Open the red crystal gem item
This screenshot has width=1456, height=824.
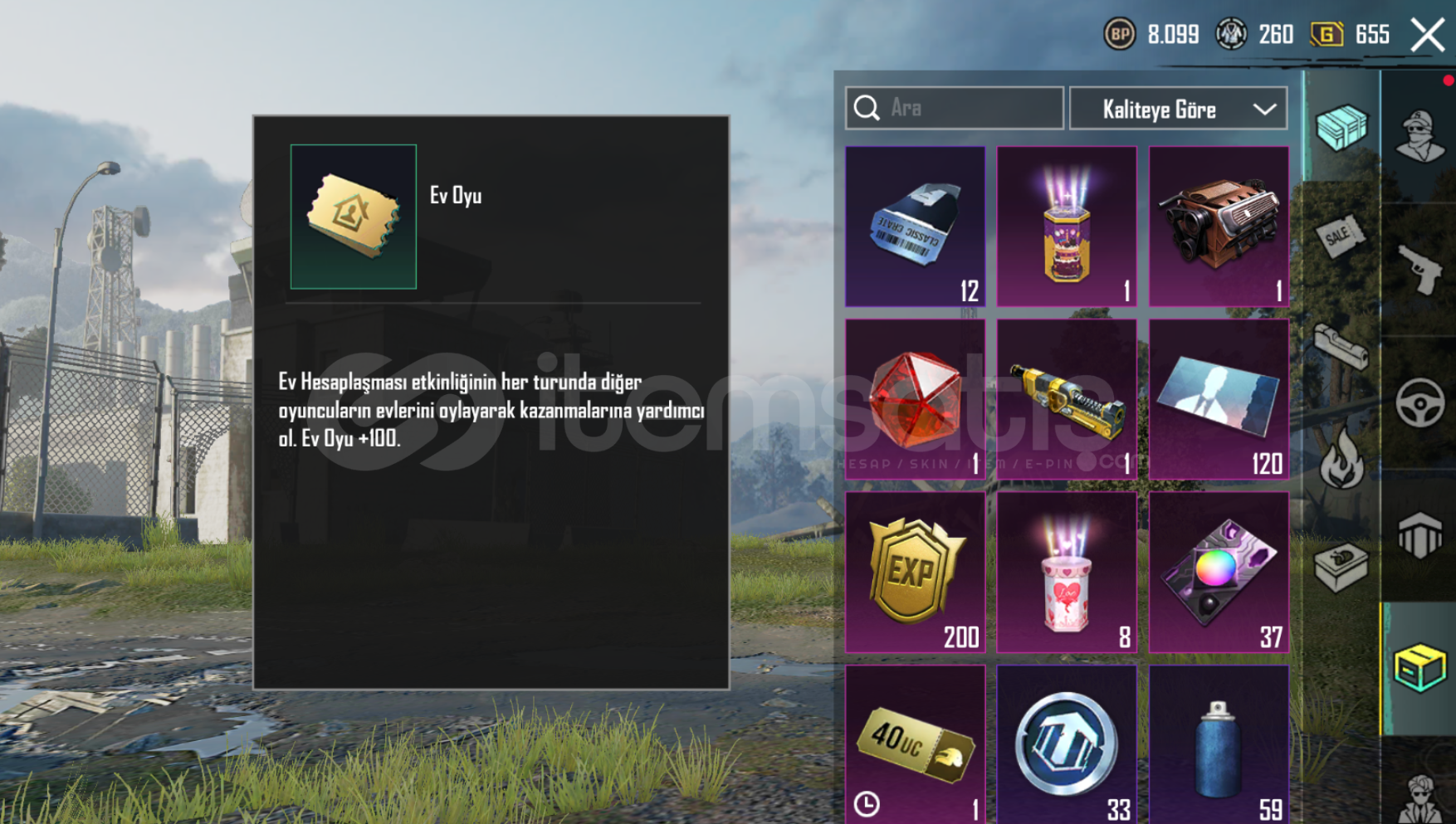(915, 399)
